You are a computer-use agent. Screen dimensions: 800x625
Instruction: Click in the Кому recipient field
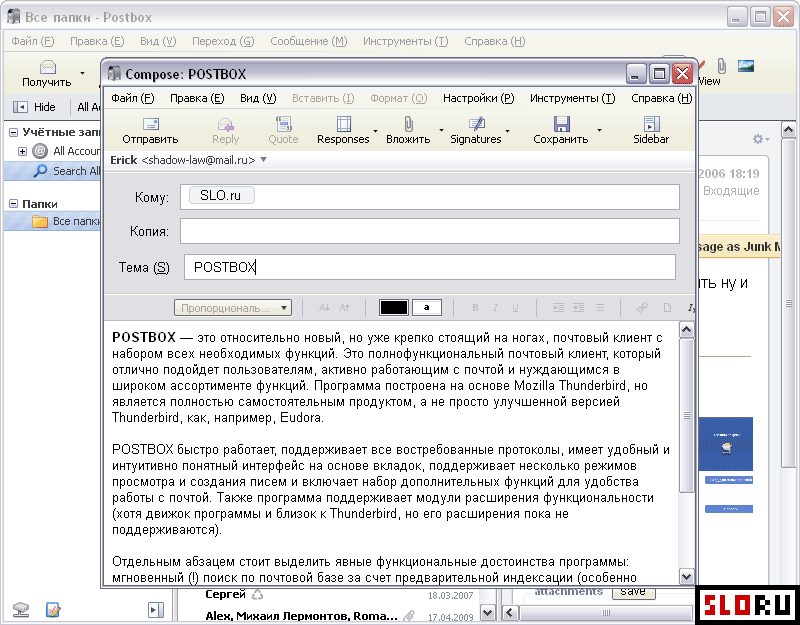click(430, 197)
